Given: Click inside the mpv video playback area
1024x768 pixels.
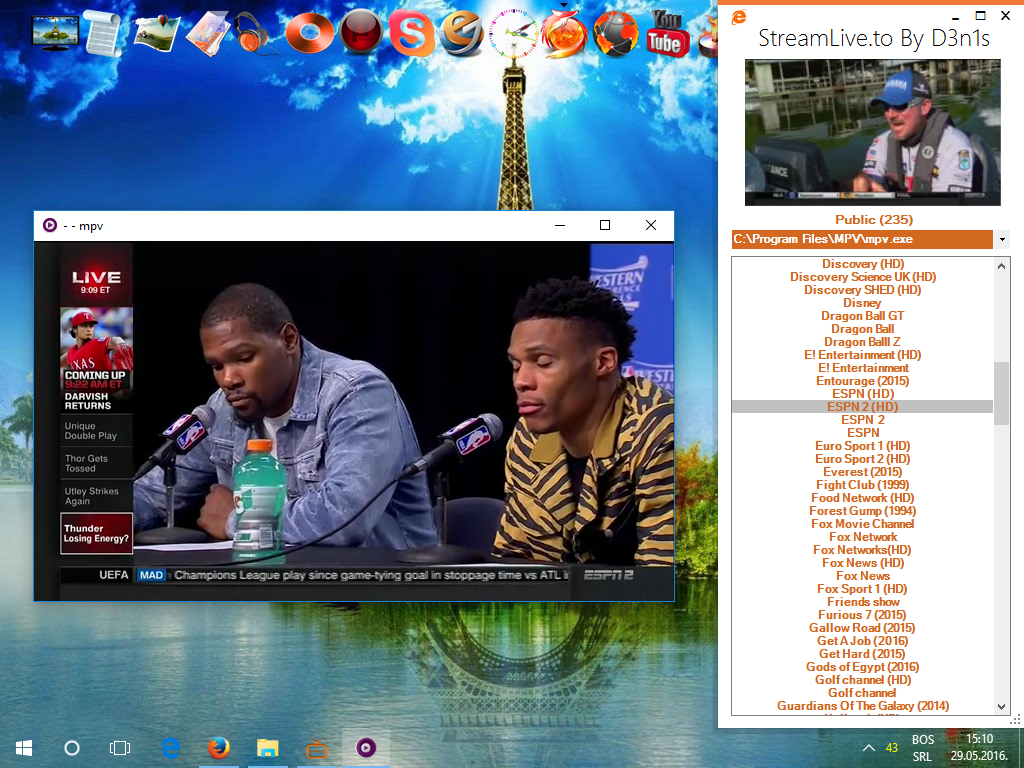Looking at the screenshot, I should click(354, 421).
